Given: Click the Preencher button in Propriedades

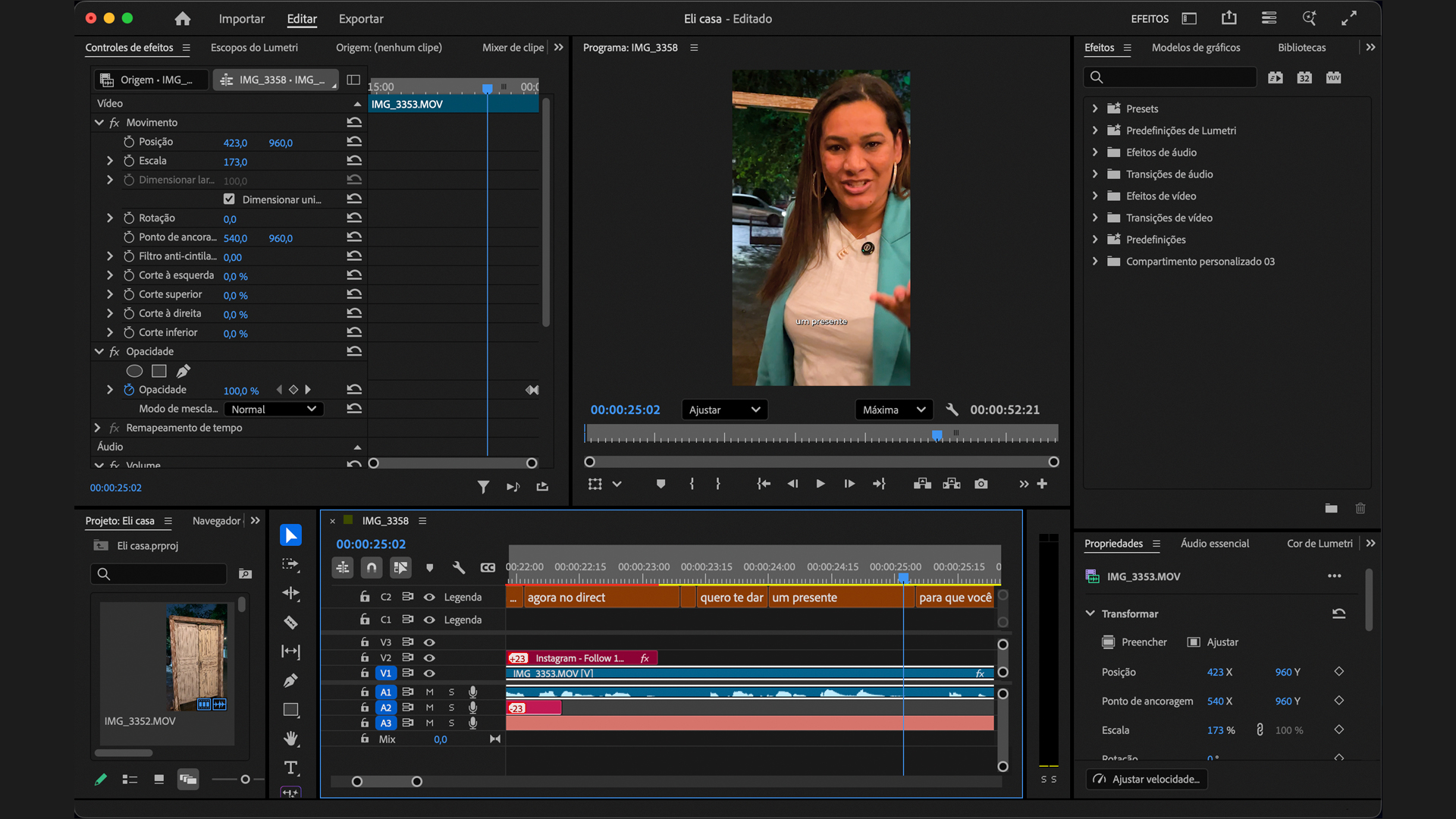Looking at the screenshot, I should [1134, 642].
